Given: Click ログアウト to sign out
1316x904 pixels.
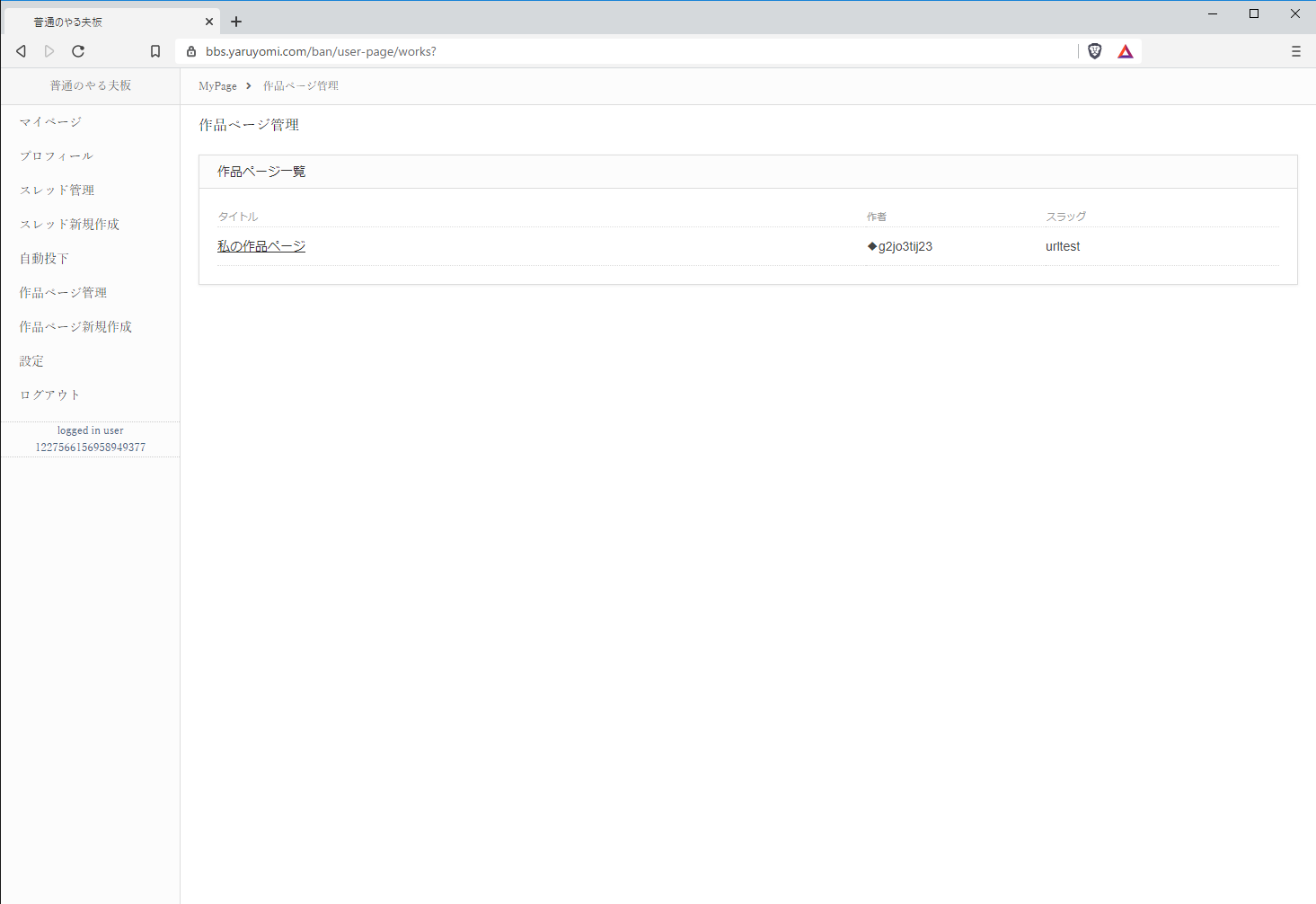Looking at the screenshot, I should pos(50,394).
